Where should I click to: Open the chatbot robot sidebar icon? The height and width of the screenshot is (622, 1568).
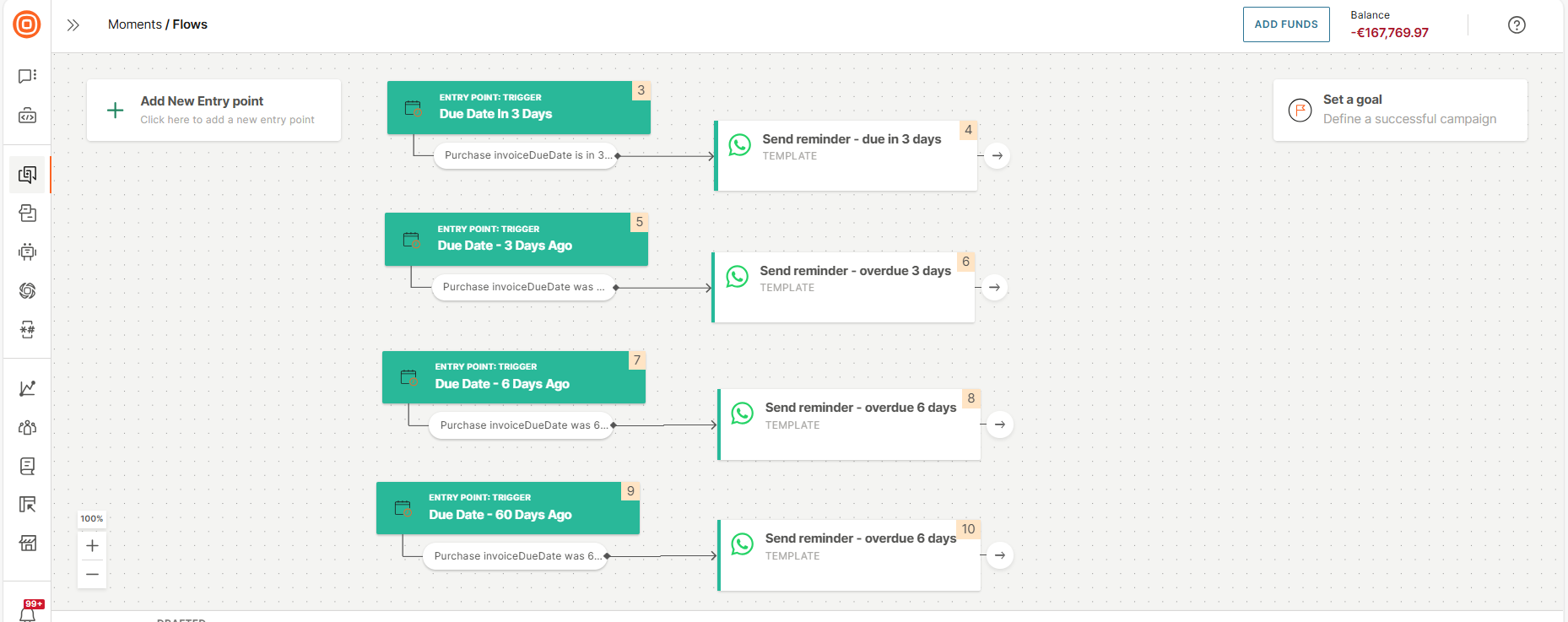pyautogui.click(x=27, y=252)
